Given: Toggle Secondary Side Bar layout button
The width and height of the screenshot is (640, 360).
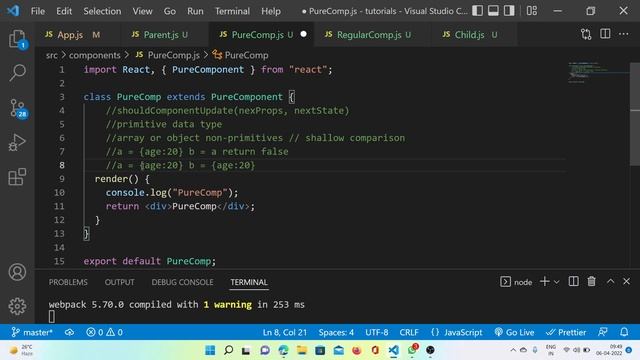Looking at the screenshot, I should point(509,11).
